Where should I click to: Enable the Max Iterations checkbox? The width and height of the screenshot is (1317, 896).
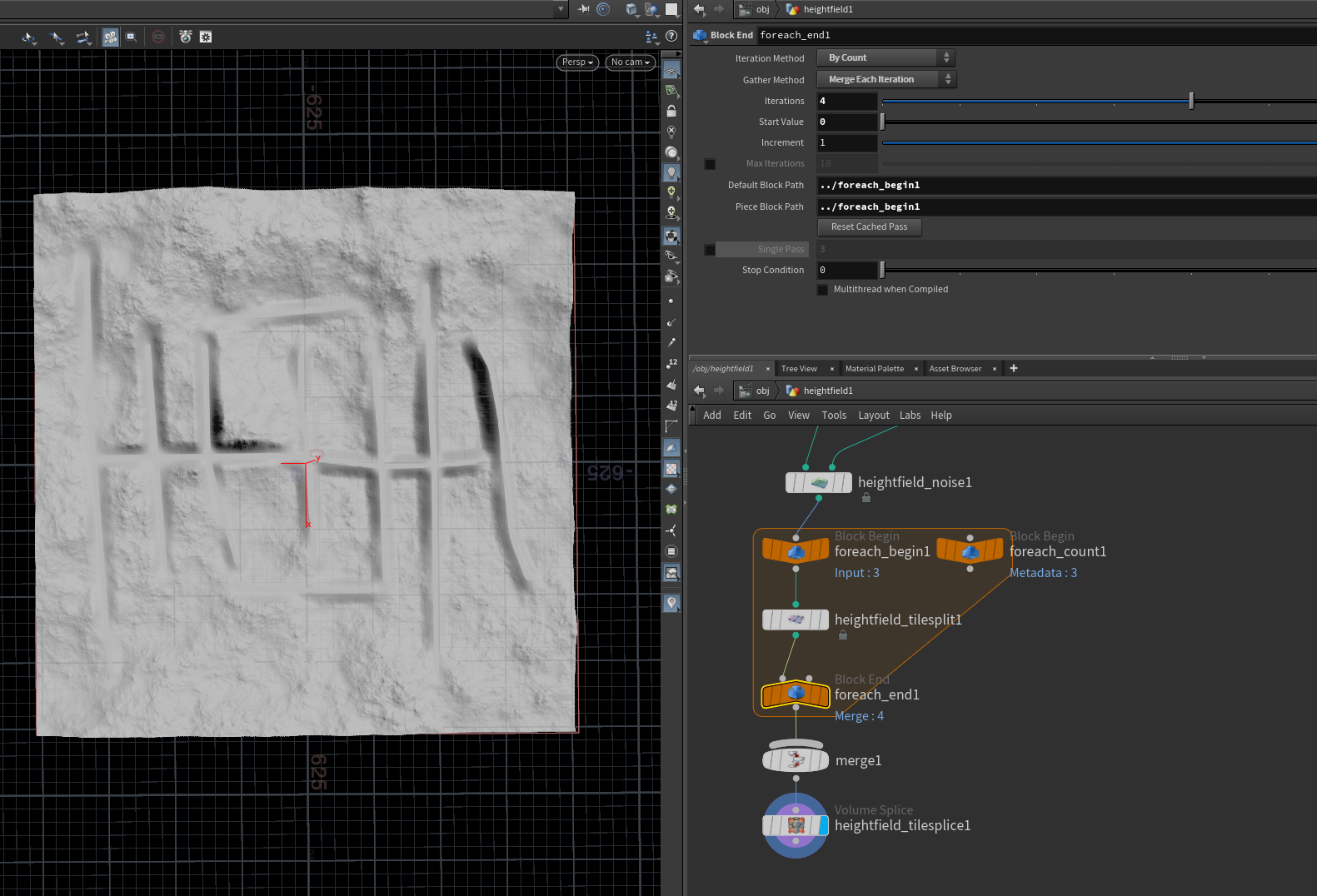click(710, 164)
